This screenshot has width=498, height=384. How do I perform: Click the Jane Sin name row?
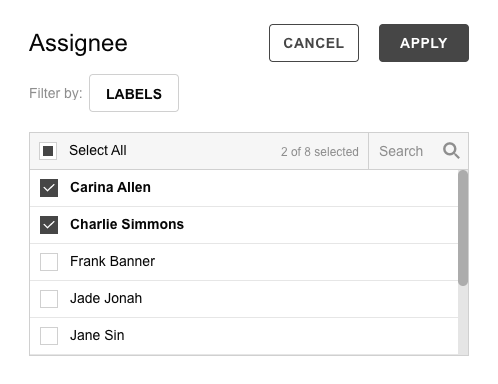click(244, 336)
